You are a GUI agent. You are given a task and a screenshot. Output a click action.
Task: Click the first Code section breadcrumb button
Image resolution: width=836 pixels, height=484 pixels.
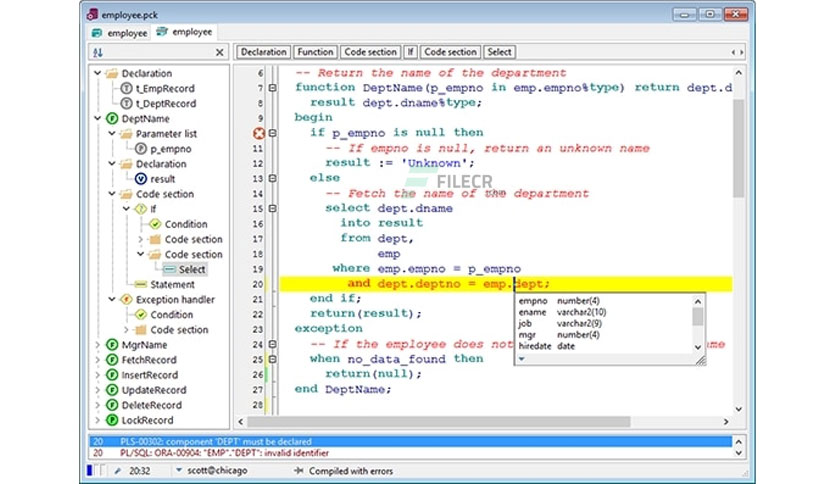coord(371,52)
